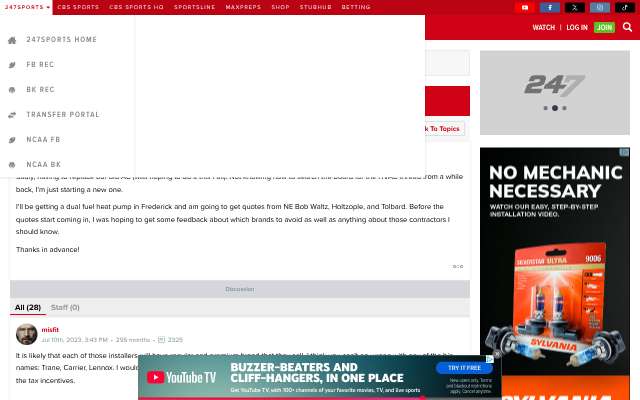Click the gray Discussion header bar
This screenshot has width=640, height=400.
coord(240,289)
